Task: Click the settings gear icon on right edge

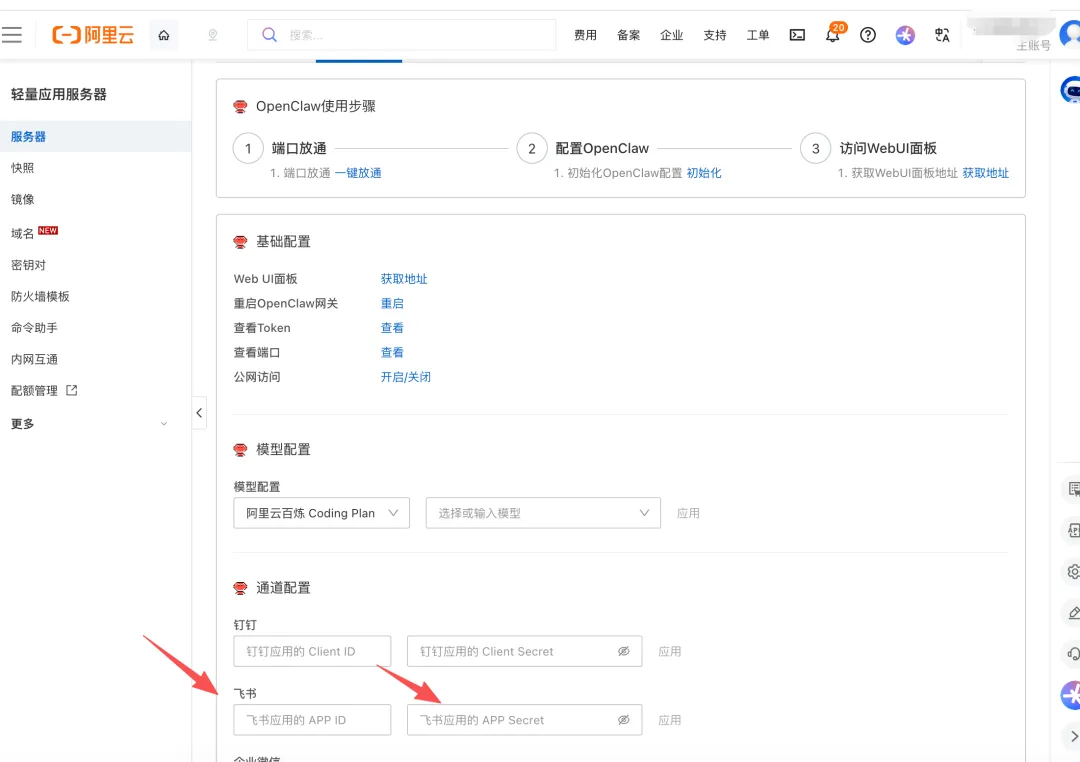Action: [x=1072, y=571]
